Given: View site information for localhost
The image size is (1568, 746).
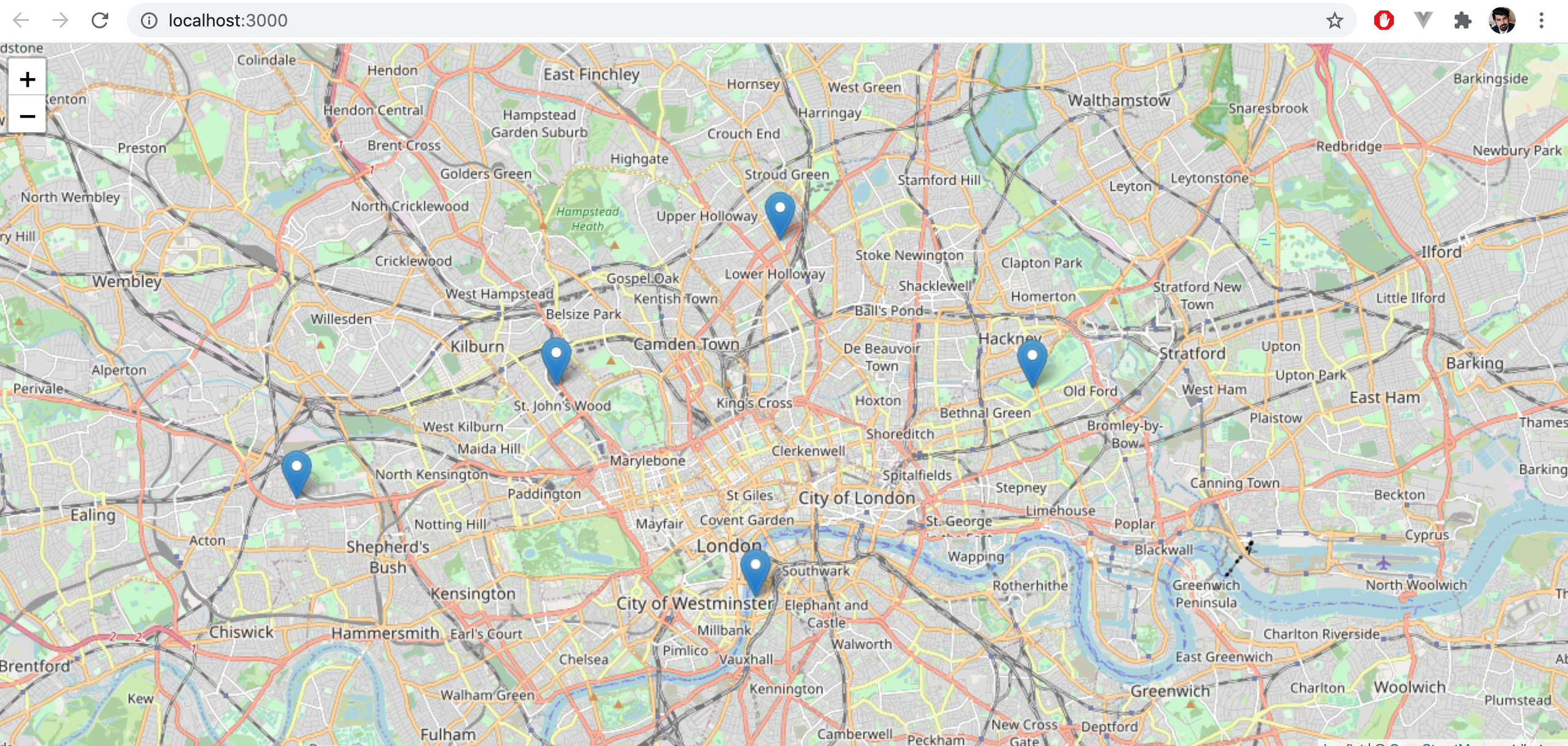Looking at the screenshot, I should 148,20.
